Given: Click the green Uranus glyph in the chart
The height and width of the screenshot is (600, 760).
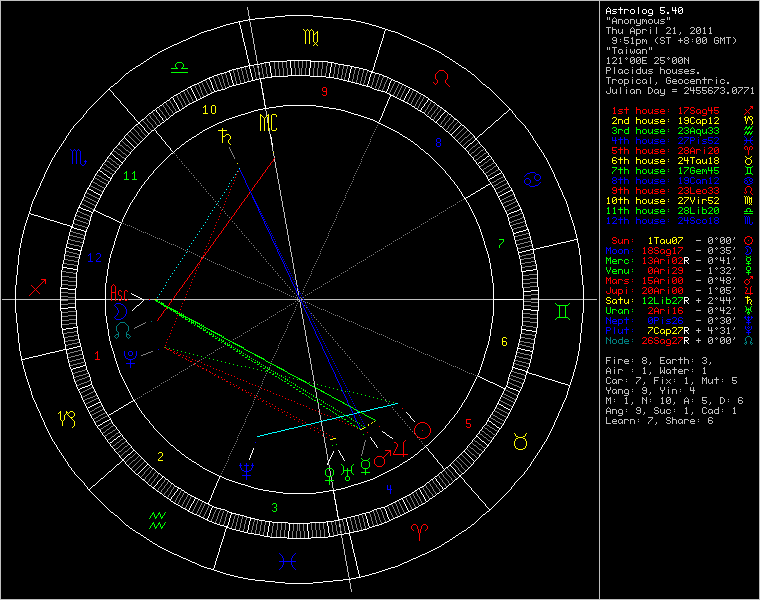Looking at the screenshot, I should tap(347, 472).
